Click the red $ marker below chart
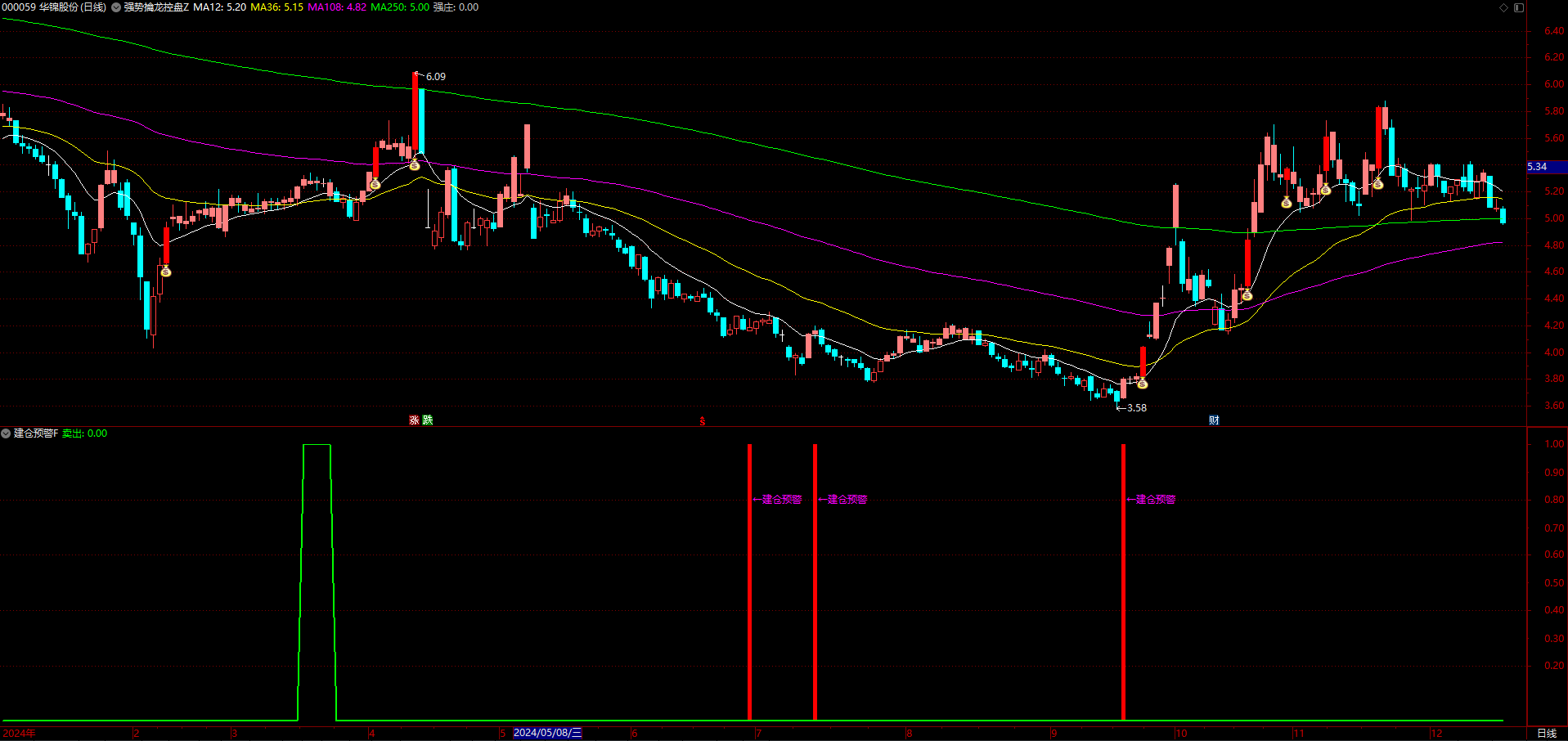 click(x=703, y=421)
